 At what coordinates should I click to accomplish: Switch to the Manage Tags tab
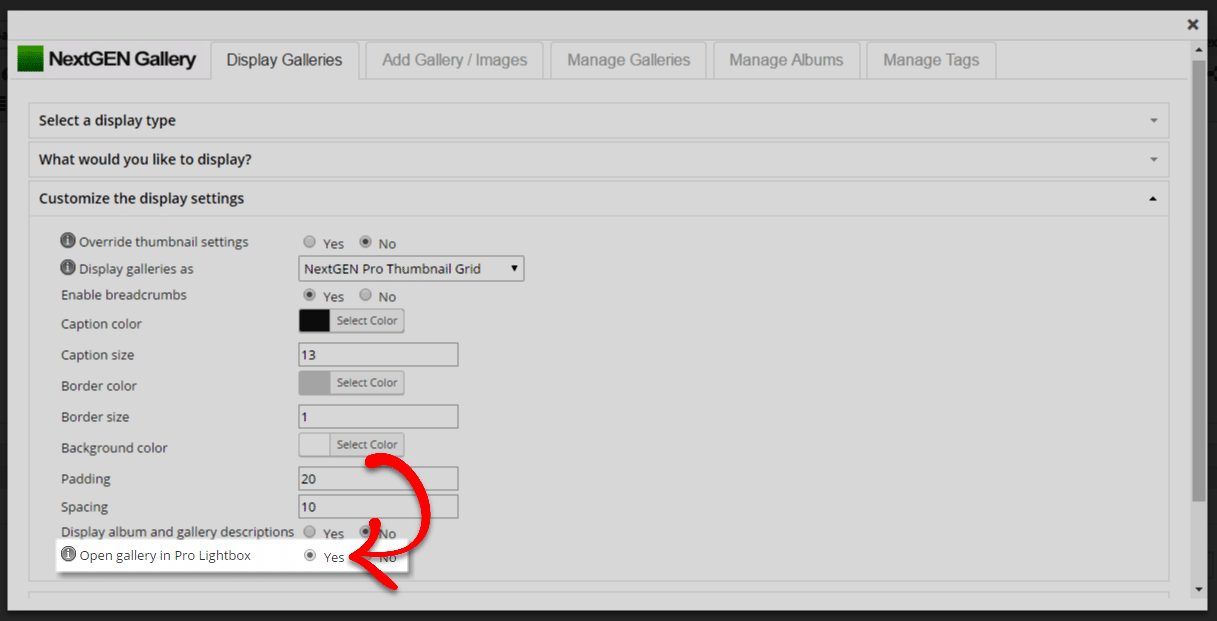coord(931,60)
